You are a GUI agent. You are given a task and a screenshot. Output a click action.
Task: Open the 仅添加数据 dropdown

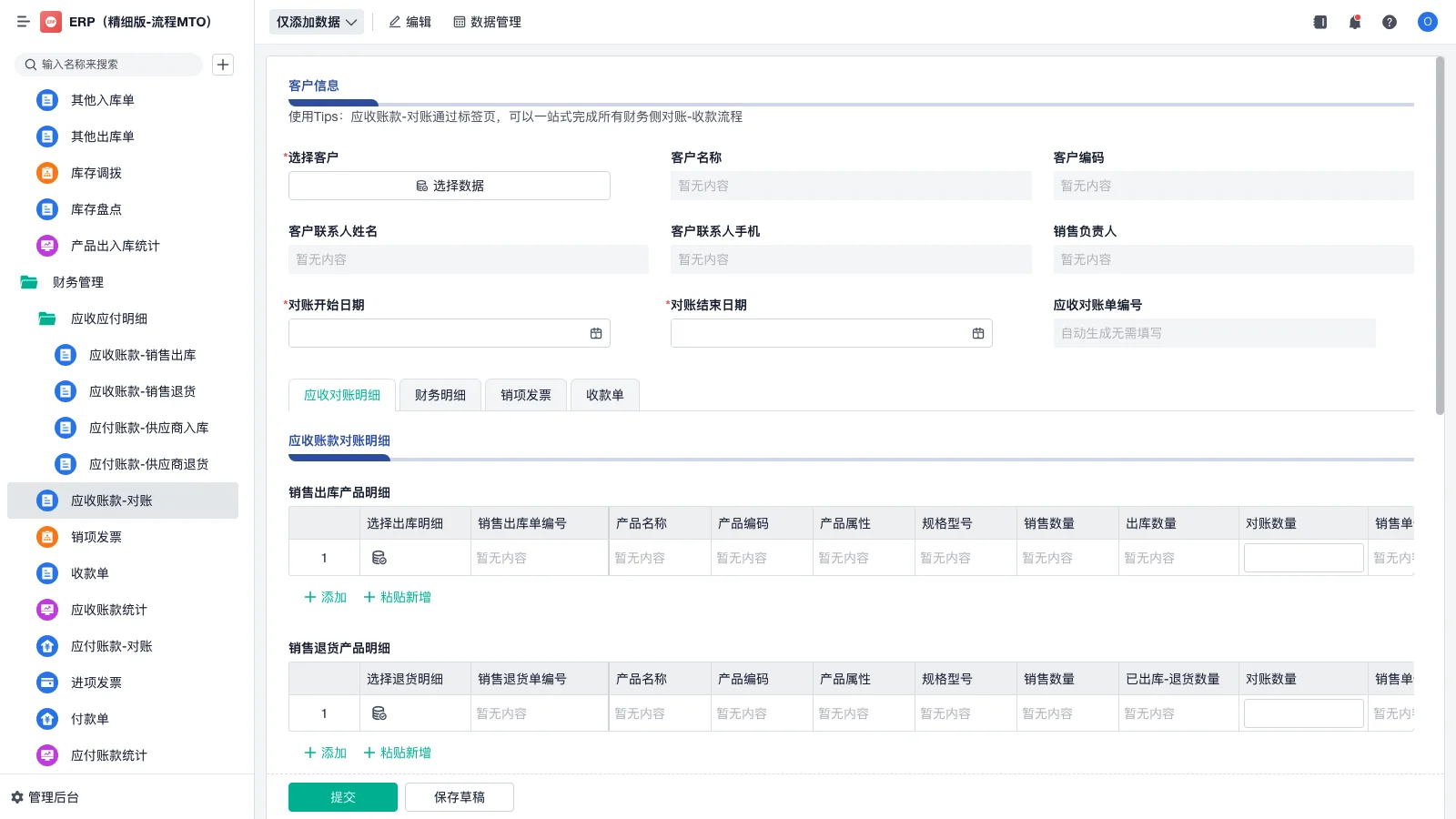coord(316,21)
